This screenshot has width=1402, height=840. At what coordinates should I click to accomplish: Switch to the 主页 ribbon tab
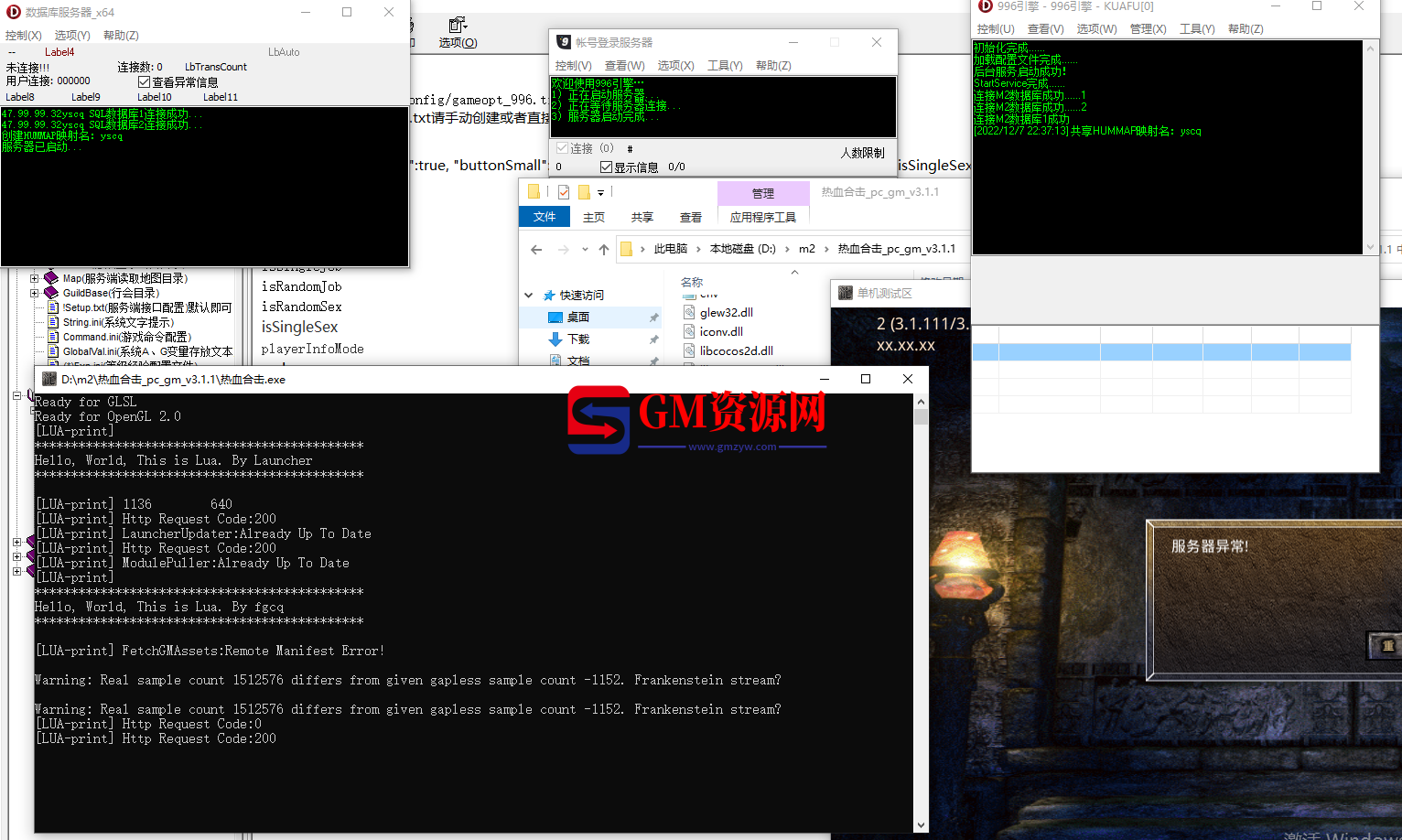pyautogui.click(x=594, y=217)
